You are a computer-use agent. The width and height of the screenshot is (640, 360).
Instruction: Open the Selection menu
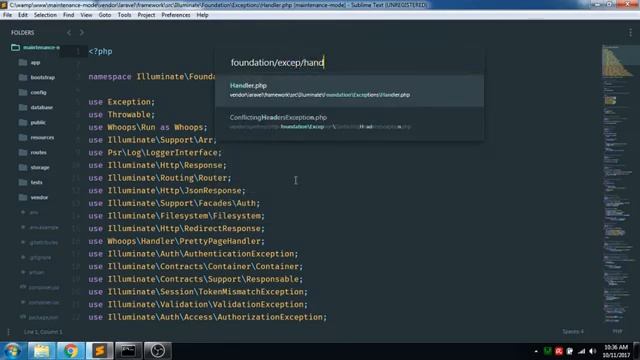(45, 15)
